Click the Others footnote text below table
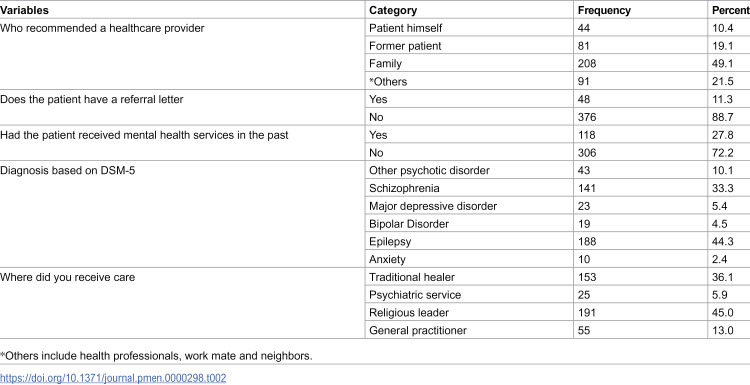 coord(156,356)
